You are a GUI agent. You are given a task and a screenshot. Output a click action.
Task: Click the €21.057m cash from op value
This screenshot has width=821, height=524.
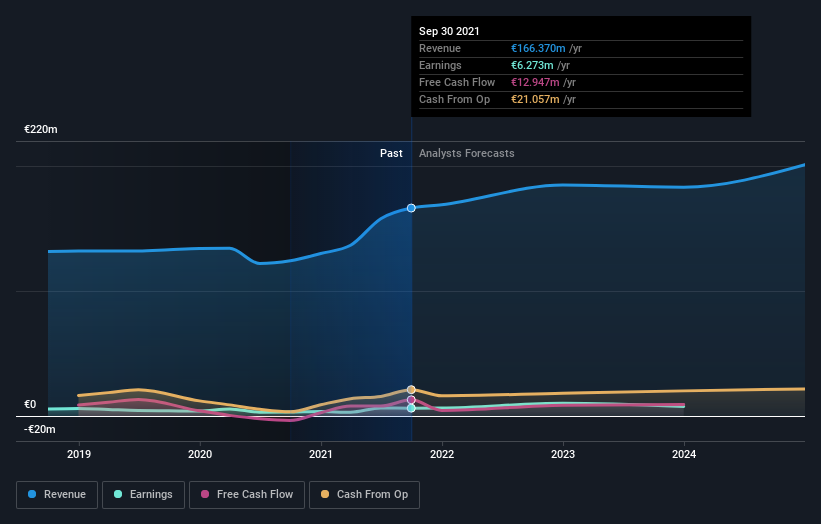(535, 99)
